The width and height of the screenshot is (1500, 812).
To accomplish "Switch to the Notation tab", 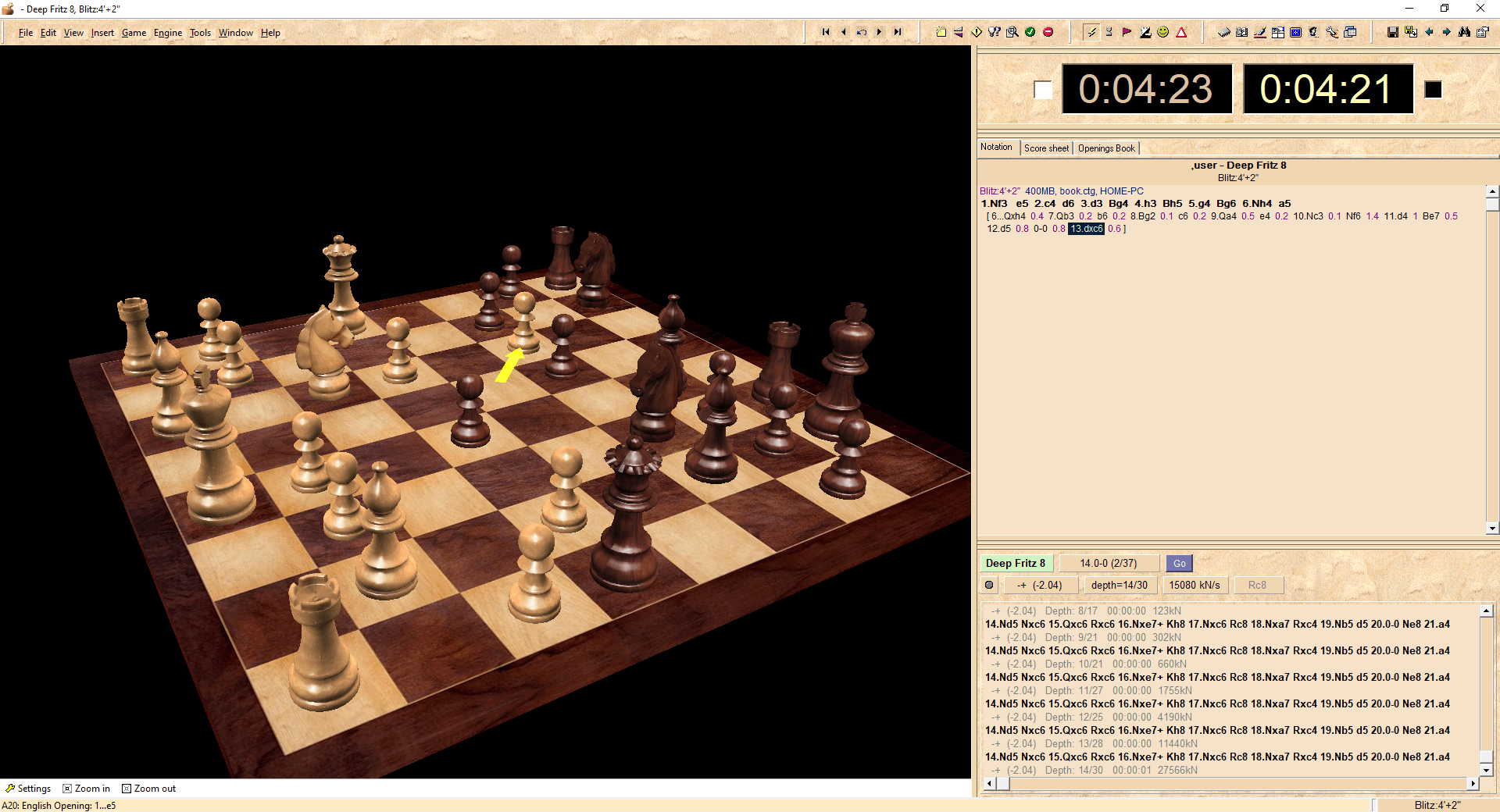I will tap(996, 147).
